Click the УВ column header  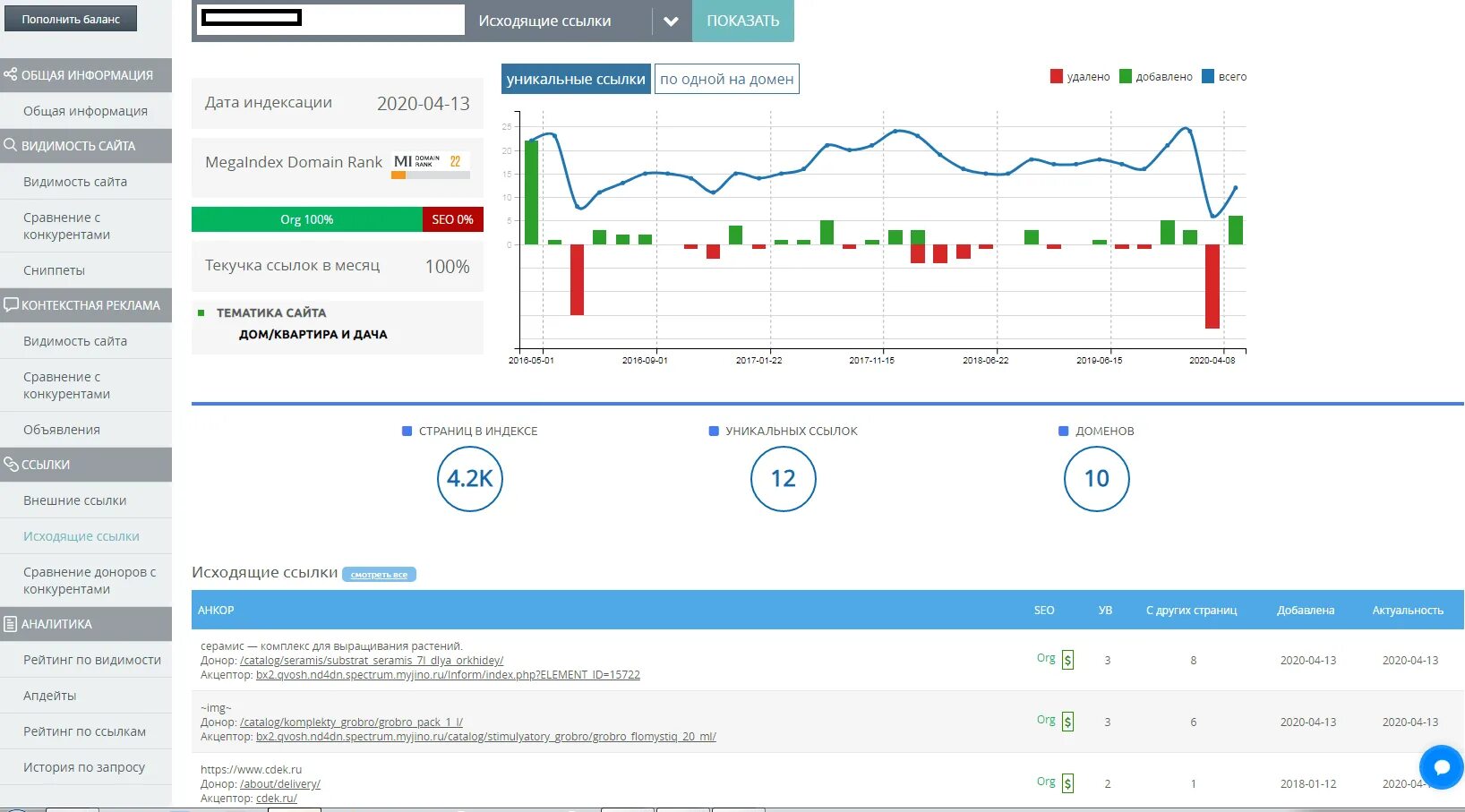point(1106,610)
